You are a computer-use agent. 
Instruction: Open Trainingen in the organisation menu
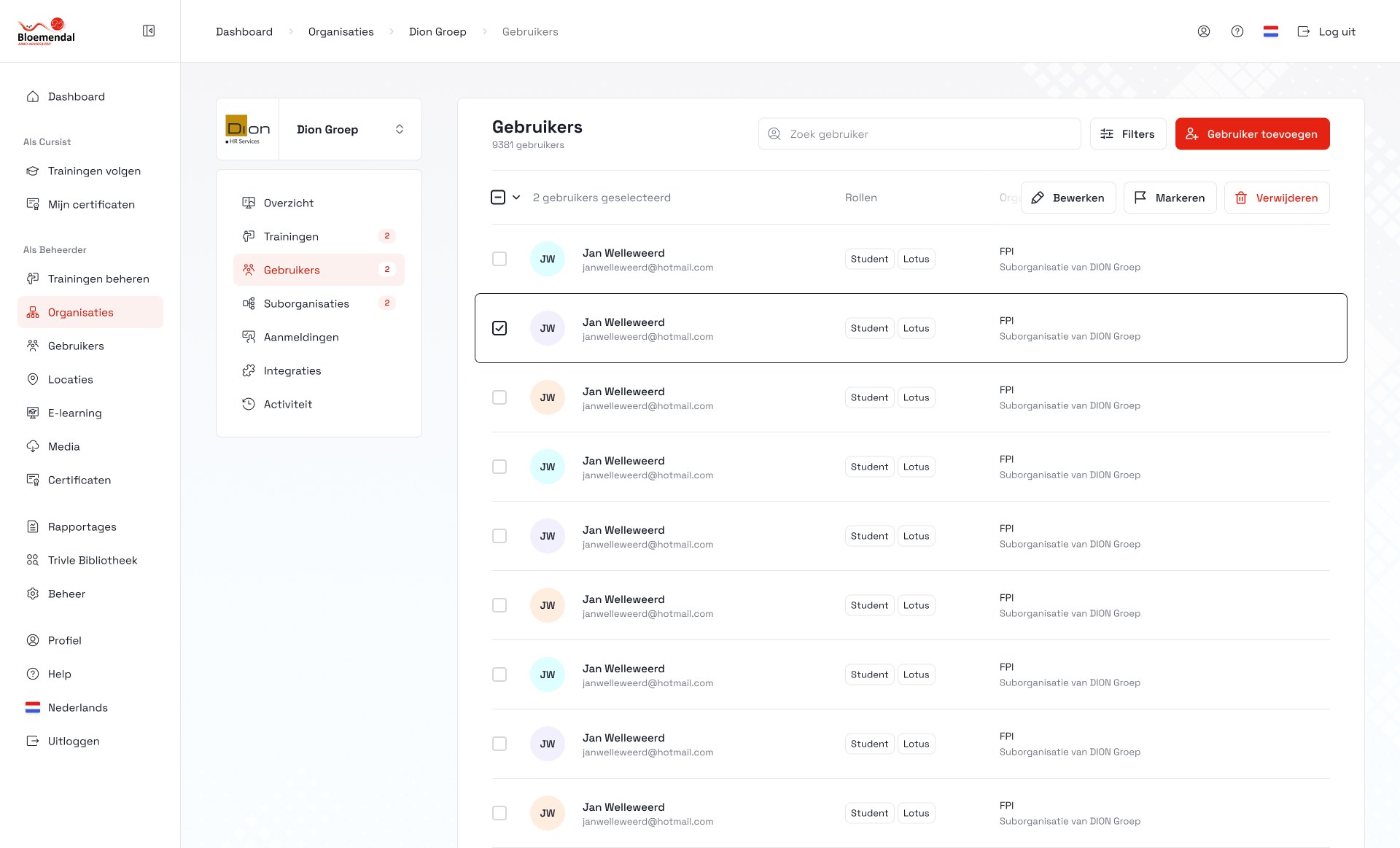click(319, 236)
